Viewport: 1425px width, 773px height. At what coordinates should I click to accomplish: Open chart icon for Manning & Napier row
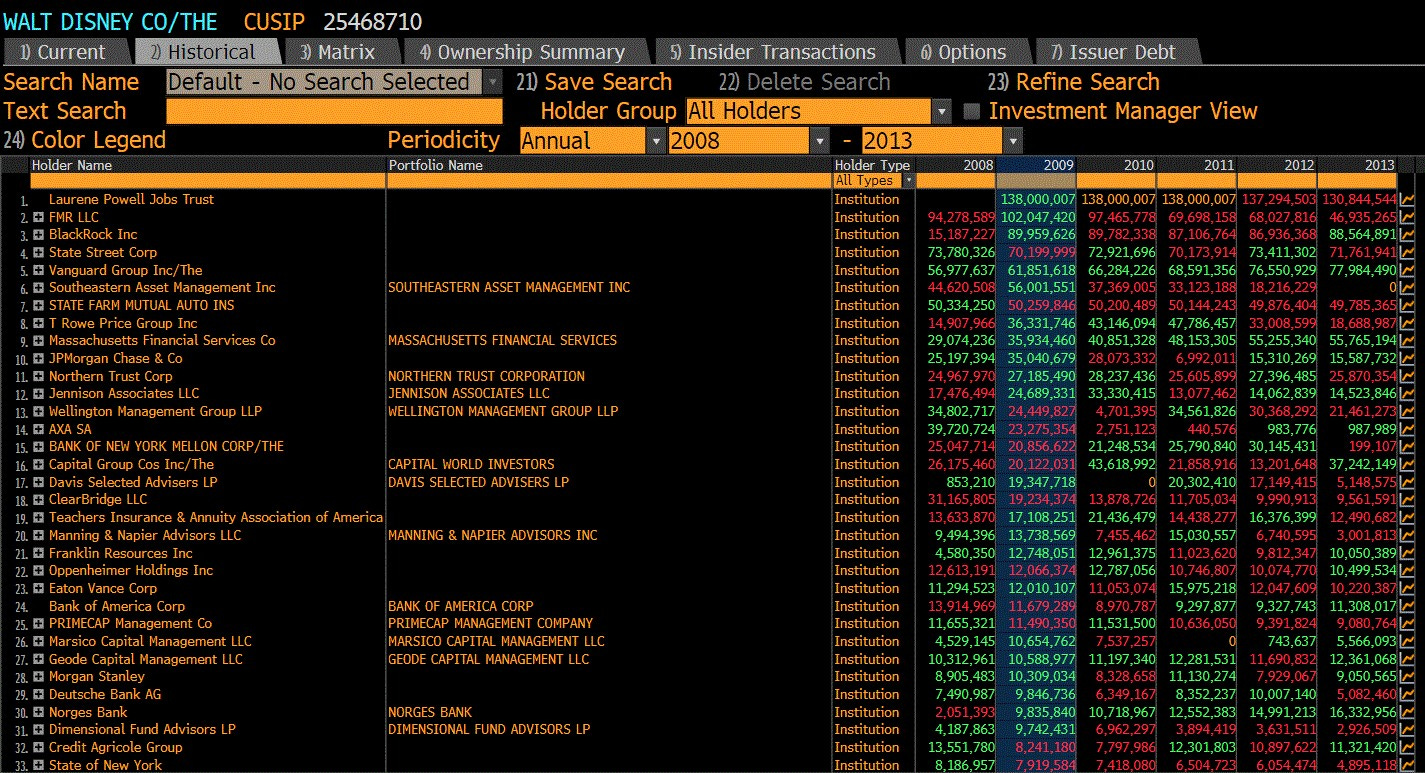(1407, 535)
